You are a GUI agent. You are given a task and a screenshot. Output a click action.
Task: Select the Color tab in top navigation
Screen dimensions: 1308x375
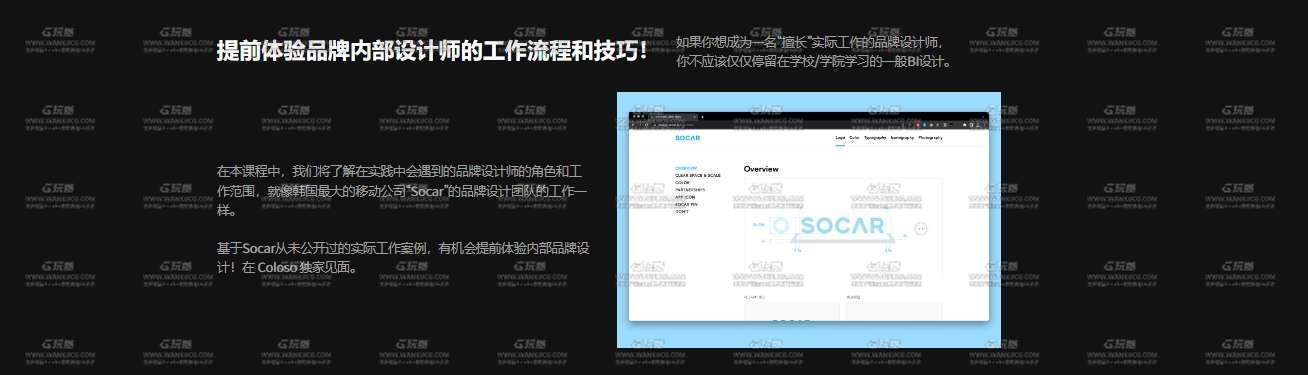click(x=855, y=138)
